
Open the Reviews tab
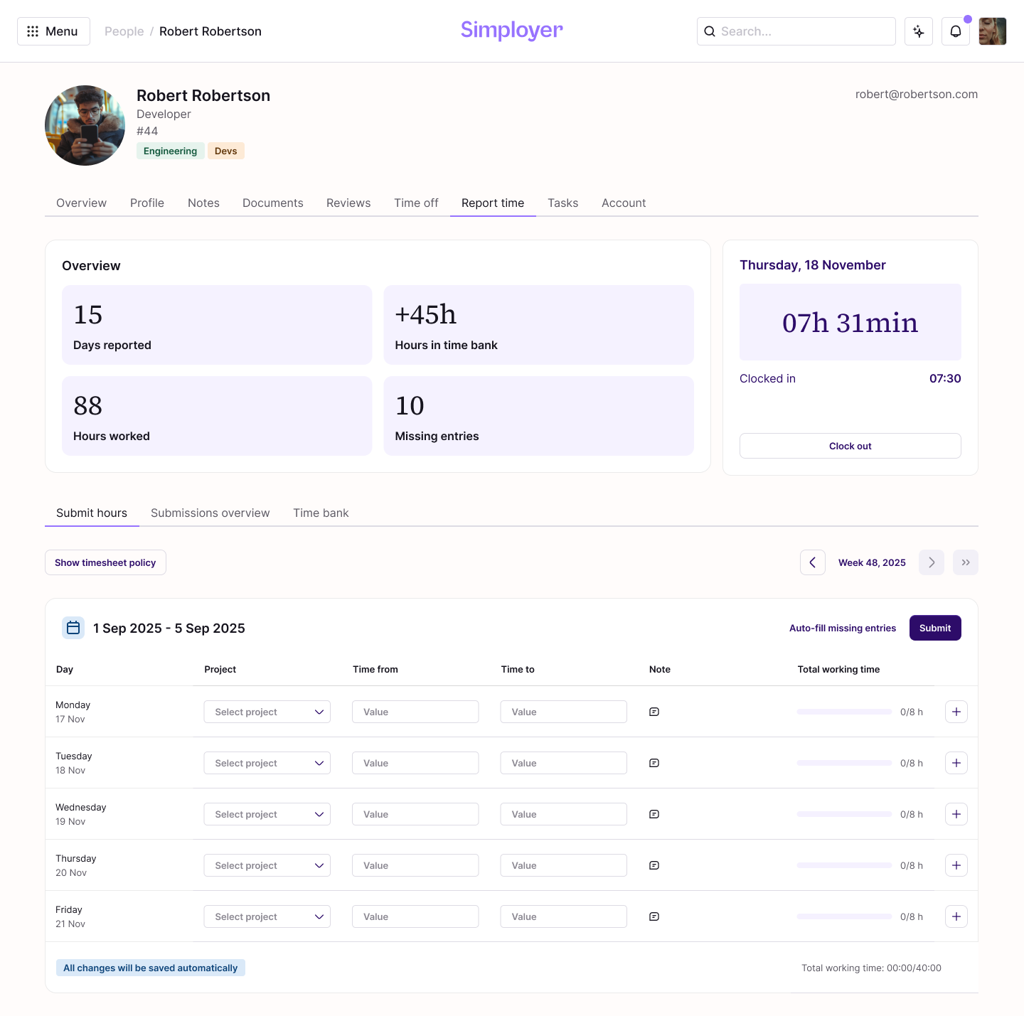[x=348, y=203]
